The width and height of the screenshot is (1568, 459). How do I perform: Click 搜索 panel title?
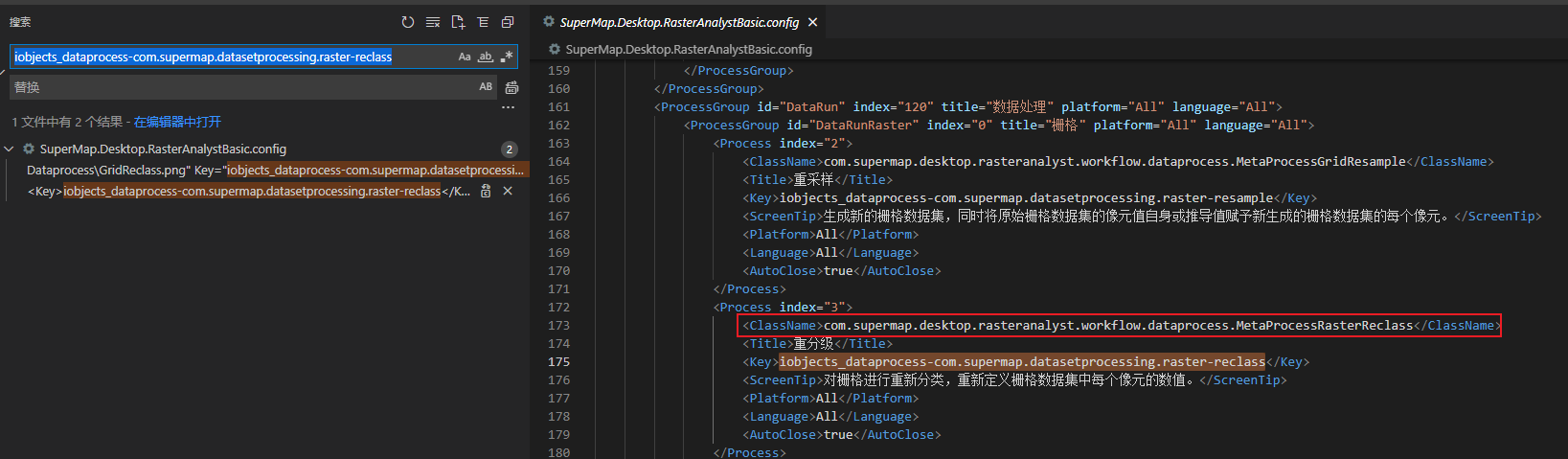[20, 21]
